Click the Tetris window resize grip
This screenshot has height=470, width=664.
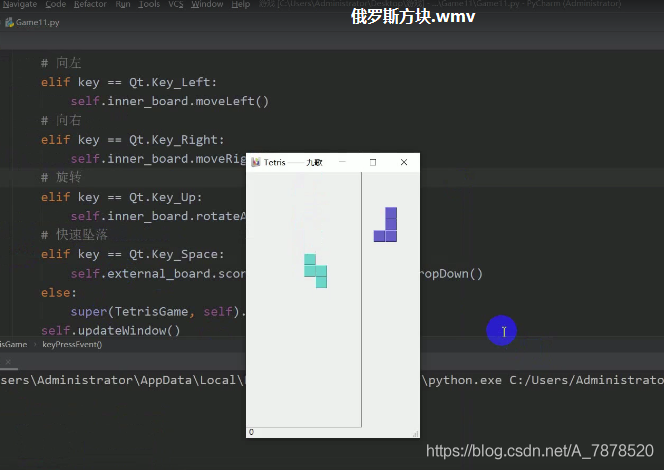click(415, 434)
